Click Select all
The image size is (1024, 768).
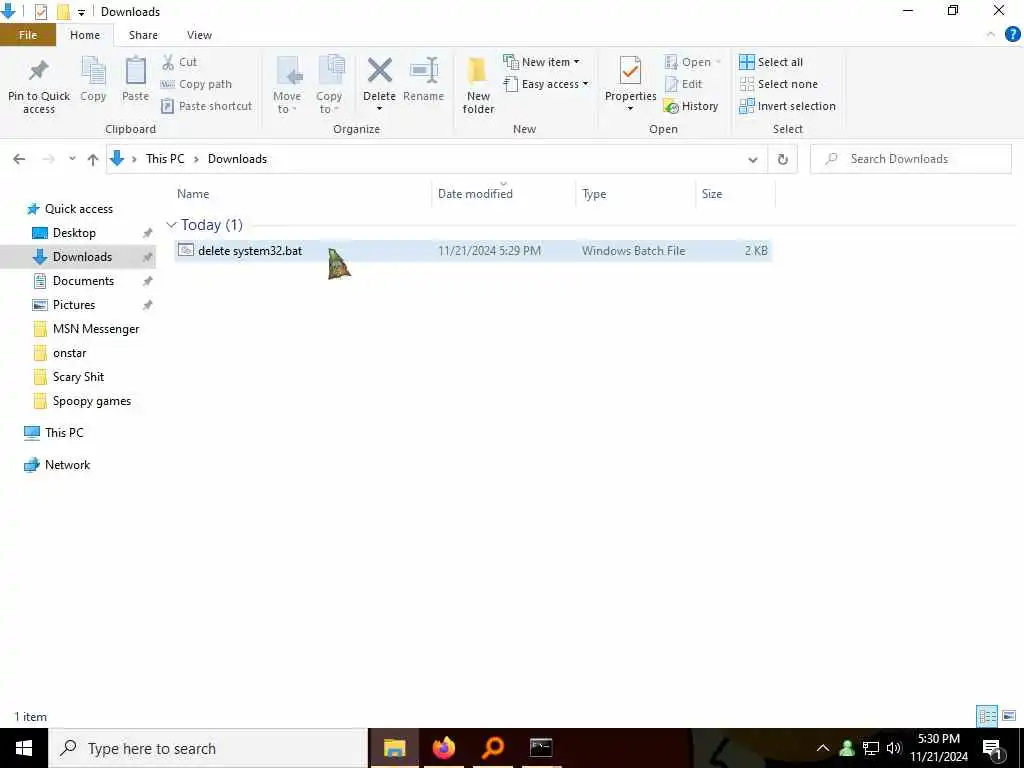pos(771,62)
